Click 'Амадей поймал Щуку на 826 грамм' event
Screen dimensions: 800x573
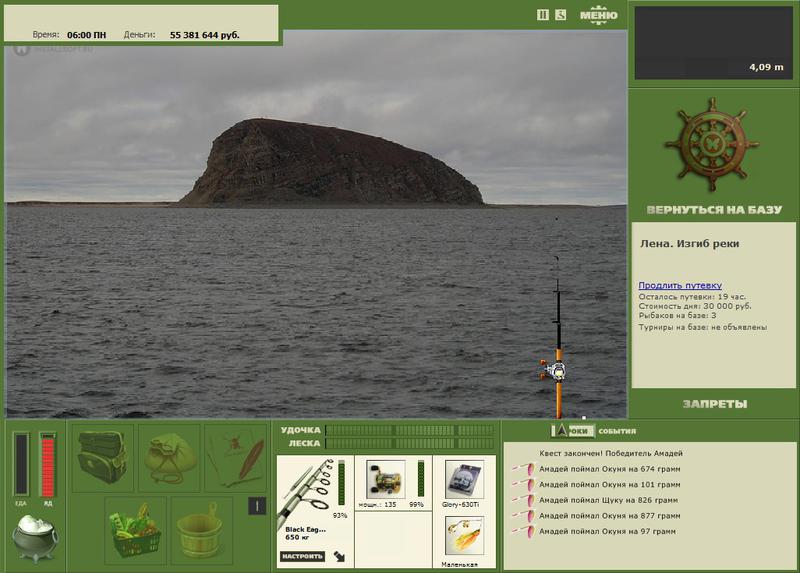(x=609, y=500)
